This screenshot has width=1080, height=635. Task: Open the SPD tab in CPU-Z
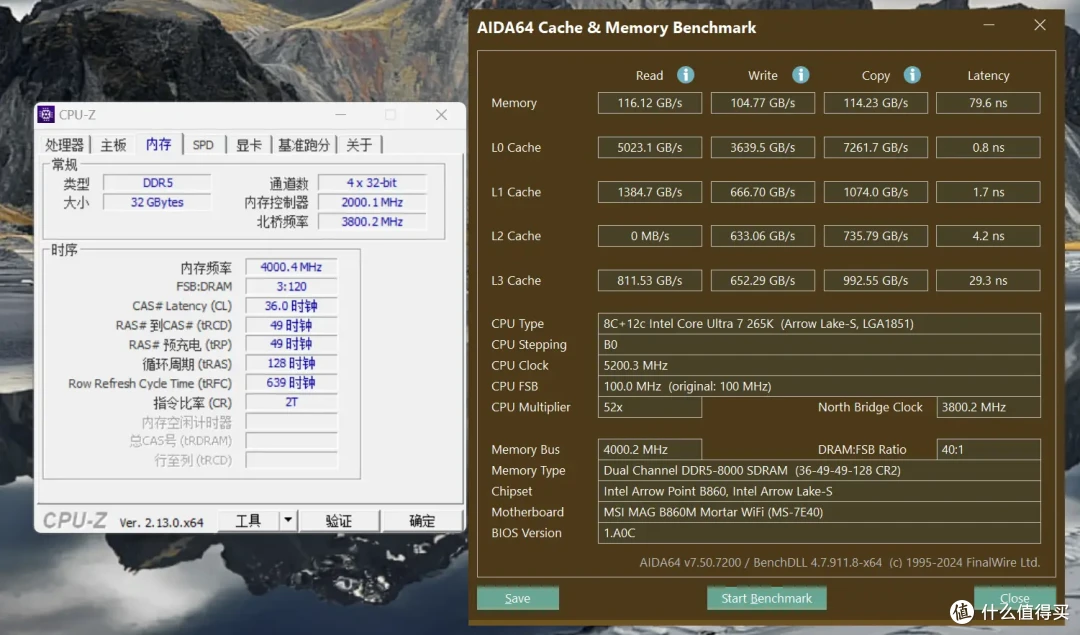tap(203, 145)
